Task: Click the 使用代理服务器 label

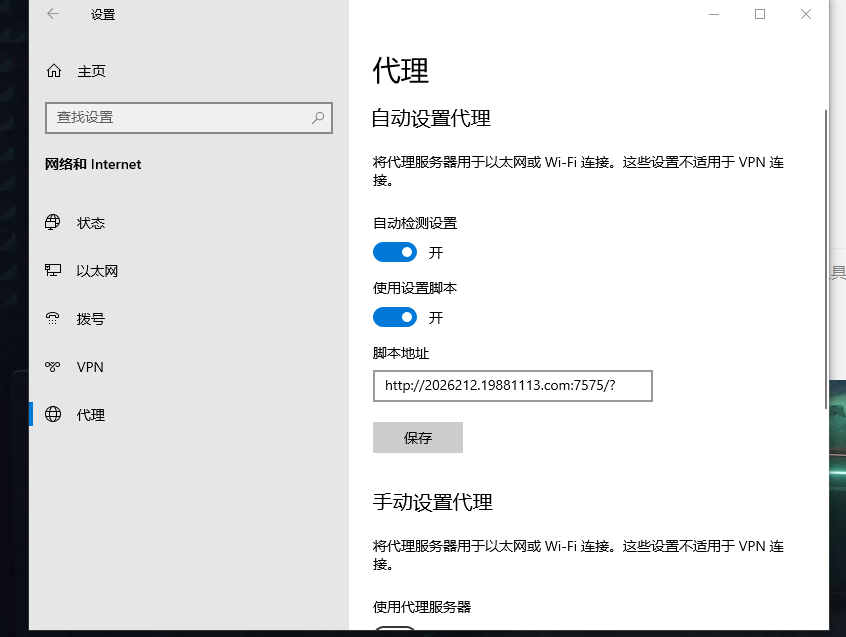Action: [x=422, y=607]
